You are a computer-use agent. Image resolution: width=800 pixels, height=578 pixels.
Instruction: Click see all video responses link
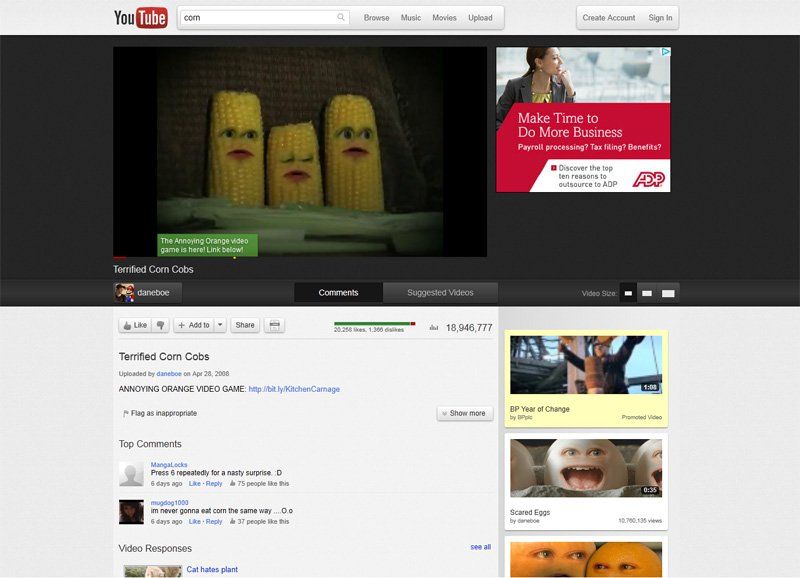[x=481, y=547]
